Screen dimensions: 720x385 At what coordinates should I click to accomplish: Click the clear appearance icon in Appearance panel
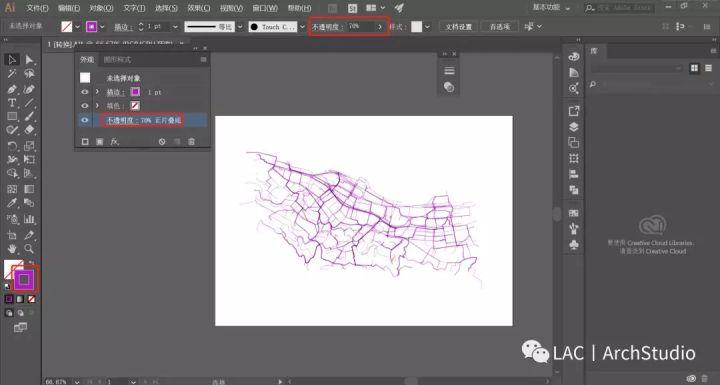162,142
